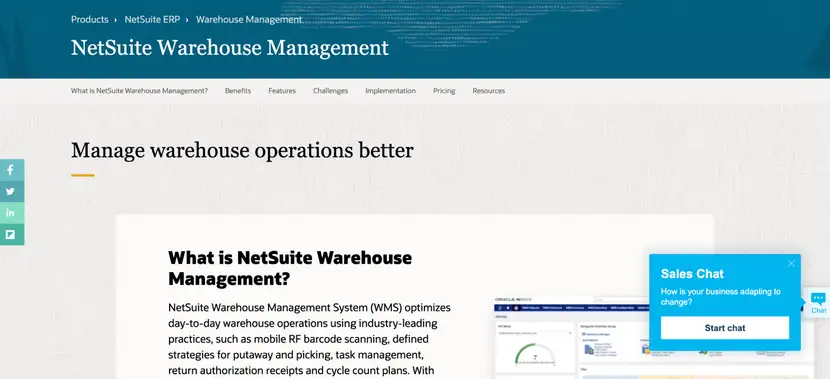
Task: Click the Sales Chat title text
Action: tap(692, 274)
